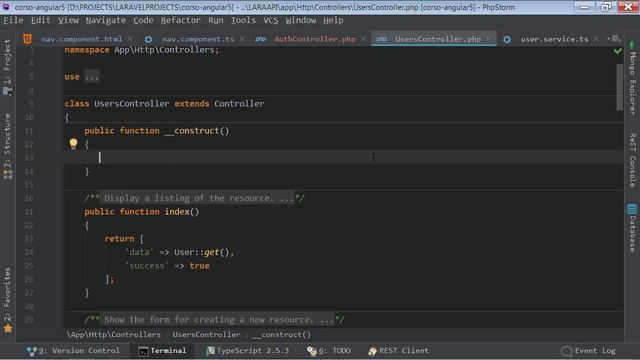Click the Terminal prompt icon

tap(143, 351)
